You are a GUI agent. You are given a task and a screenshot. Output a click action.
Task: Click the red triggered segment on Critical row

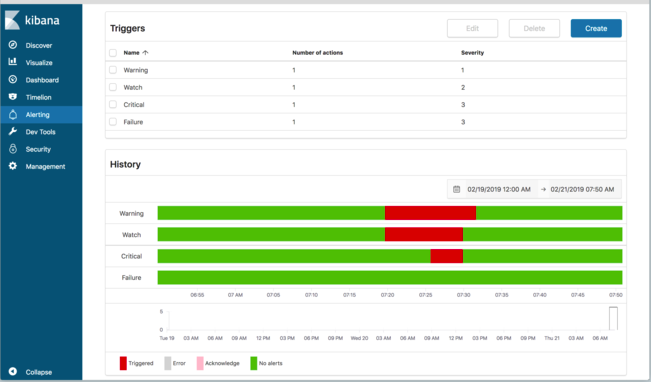point(447,256)
